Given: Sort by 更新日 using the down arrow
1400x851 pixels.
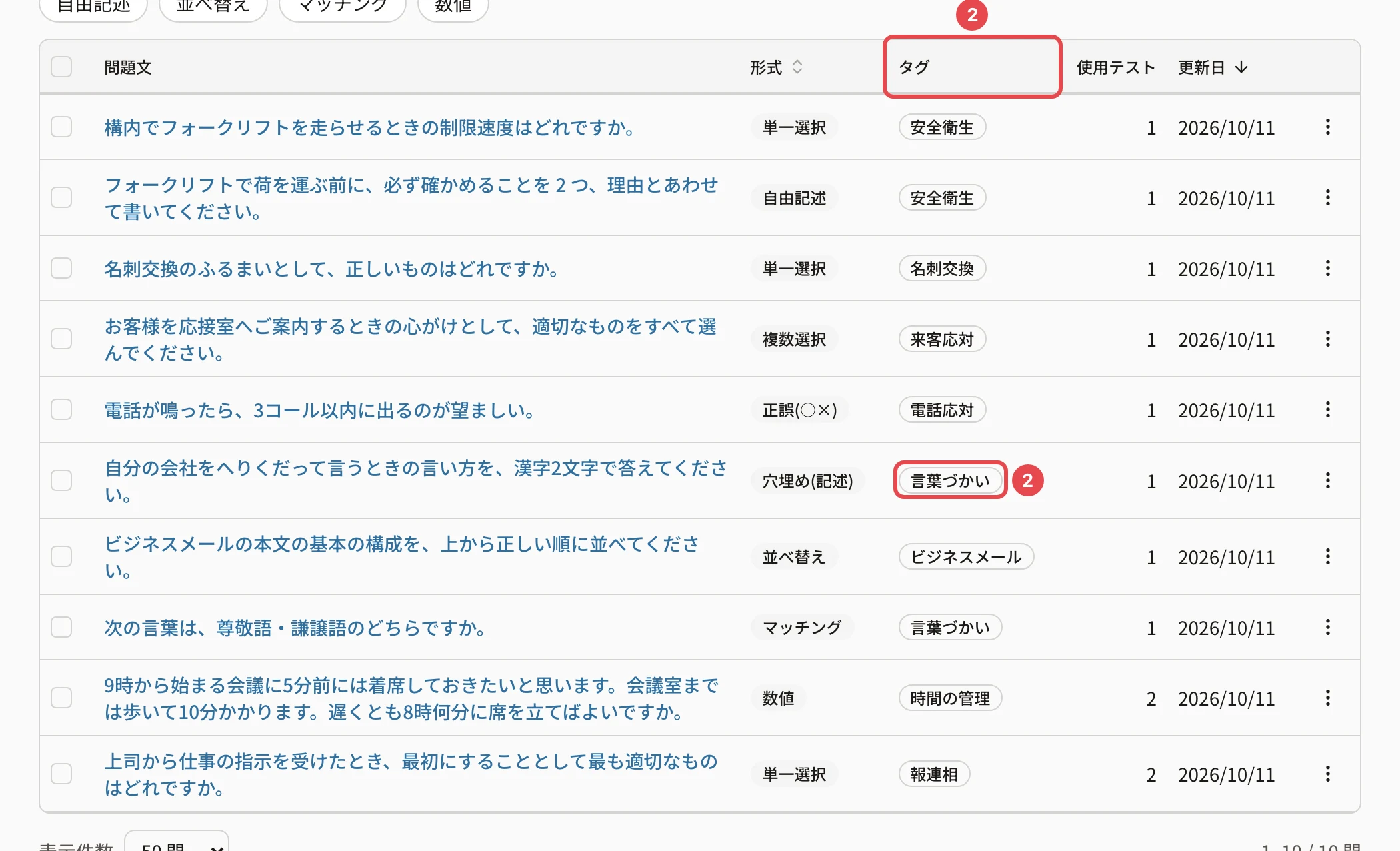Looking at the screenshot, I should click(x=1241, y=67).
